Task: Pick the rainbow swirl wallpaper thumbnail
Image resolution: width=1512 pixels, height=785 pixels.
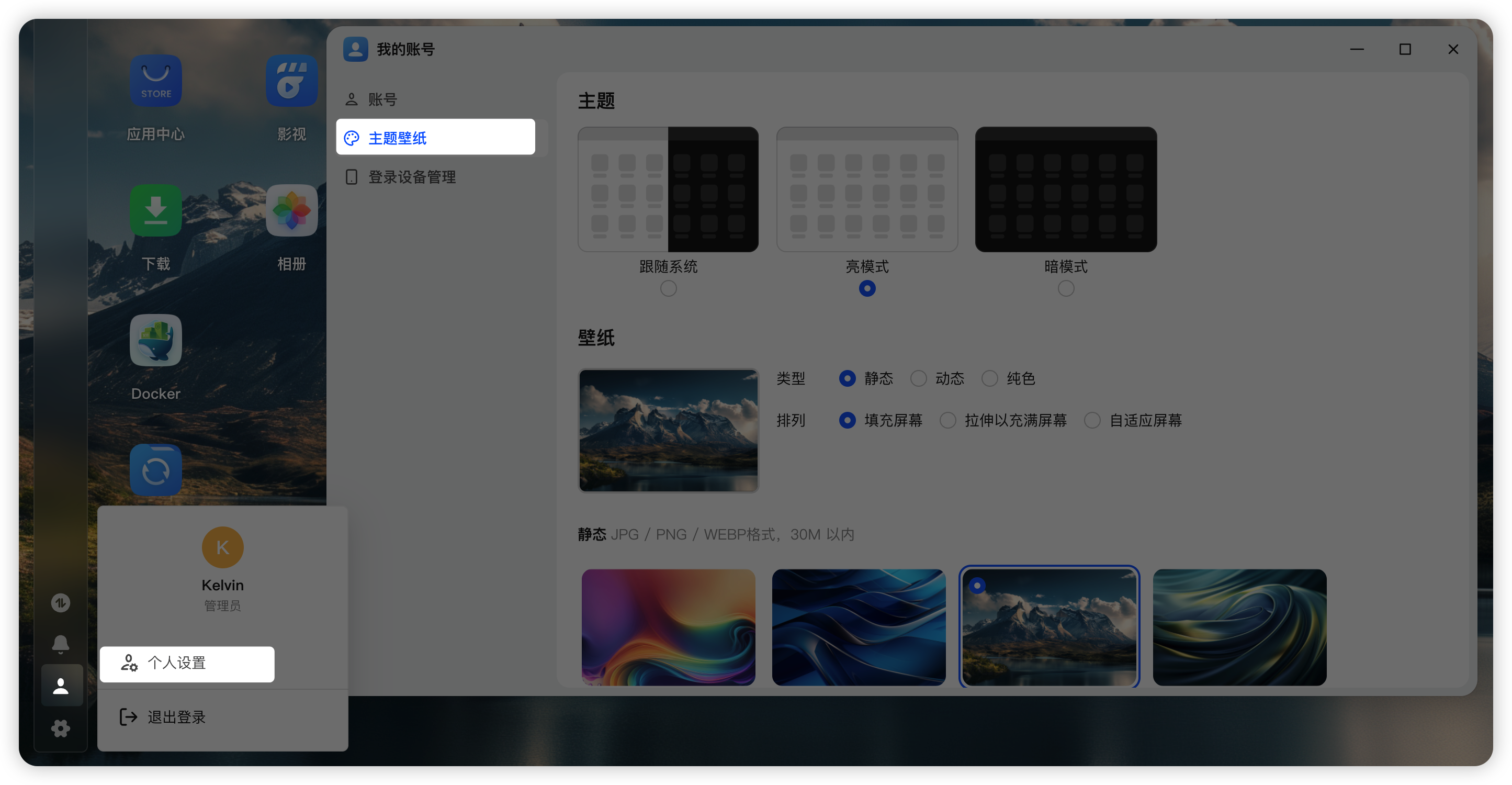Action: (x=668, y=626)
